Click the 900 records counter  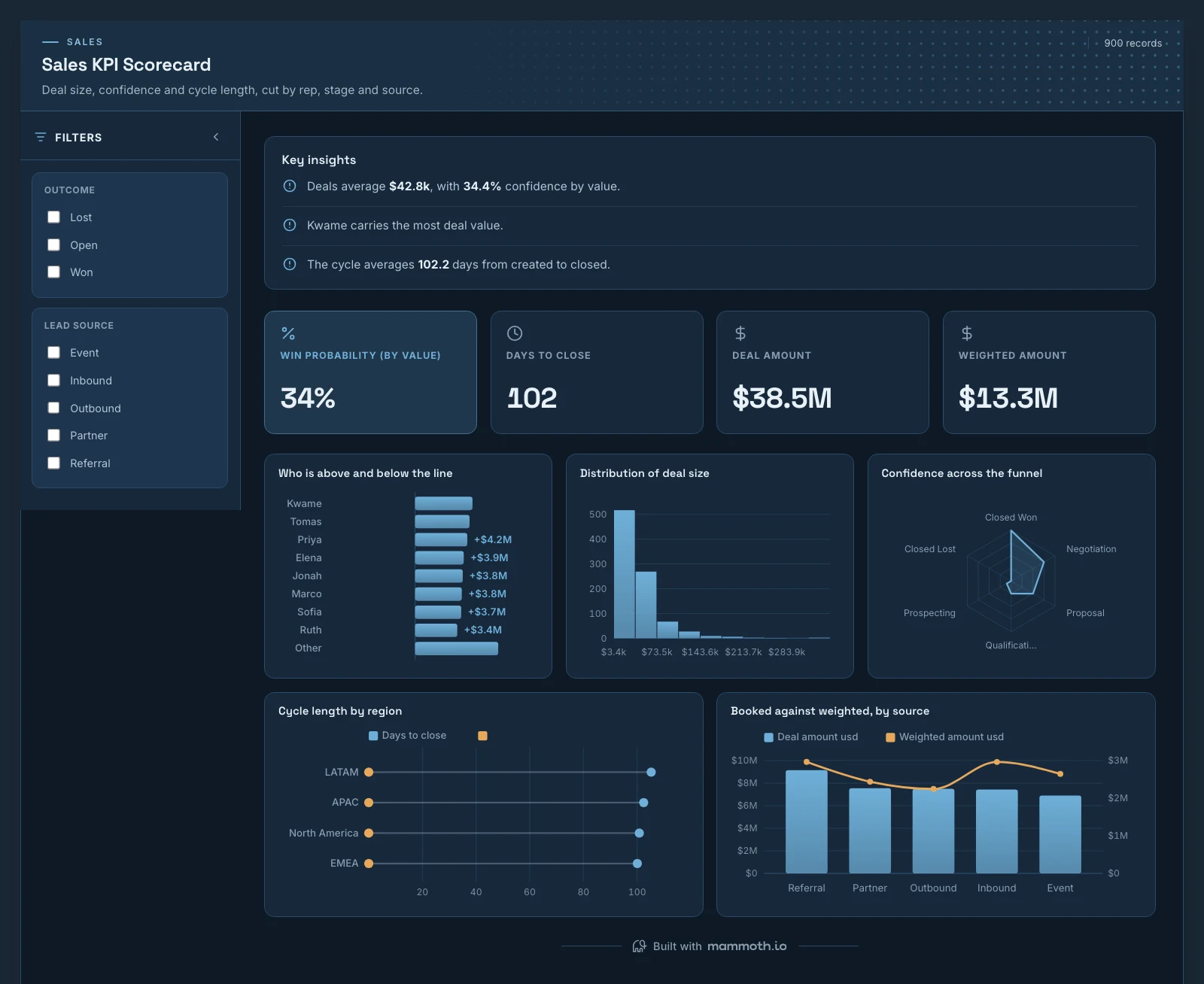pyautogui.click(x=1133, y=43)
